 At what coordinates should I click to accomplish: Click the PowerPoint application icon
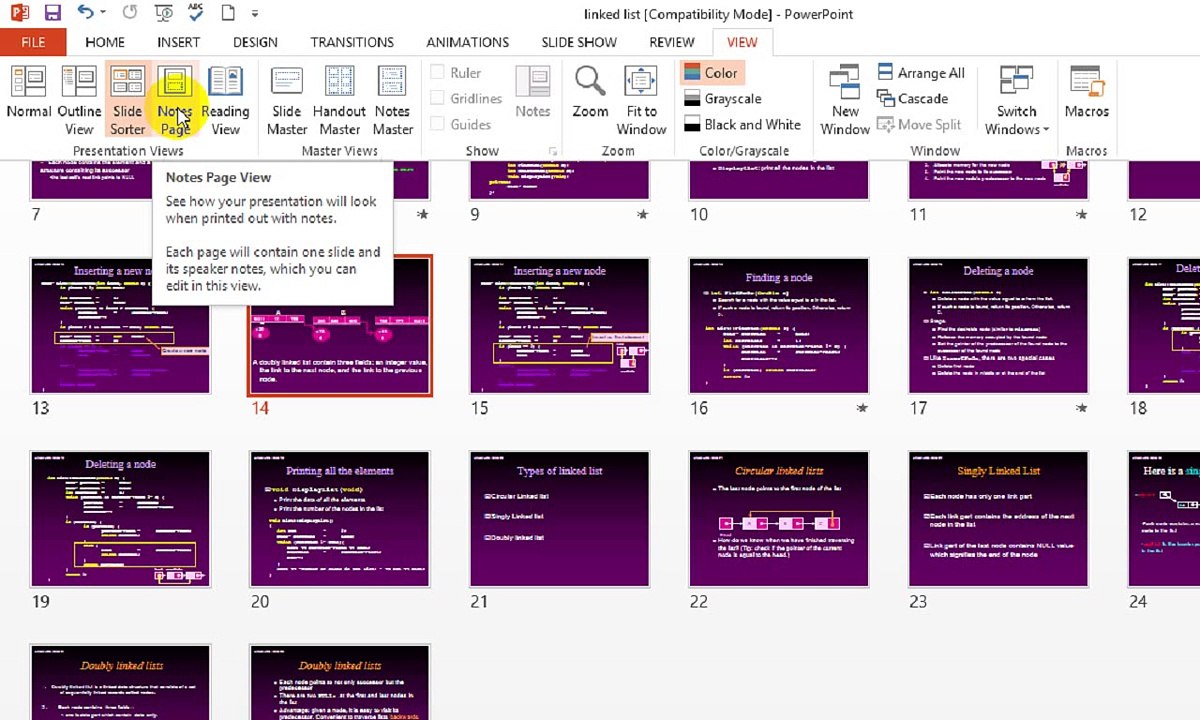click(18, 14)
